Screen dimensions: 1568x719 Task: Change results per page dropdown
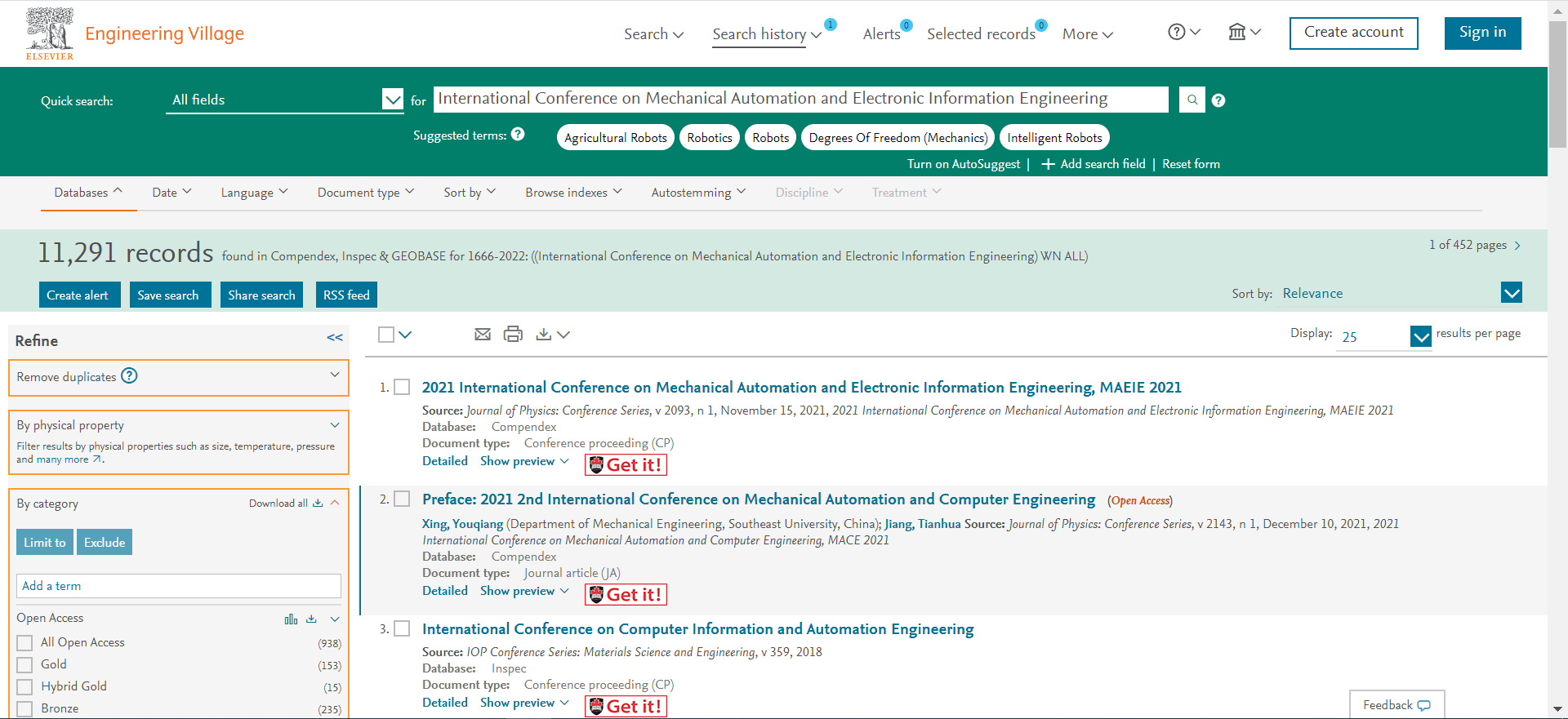[x=1384, y=336]
